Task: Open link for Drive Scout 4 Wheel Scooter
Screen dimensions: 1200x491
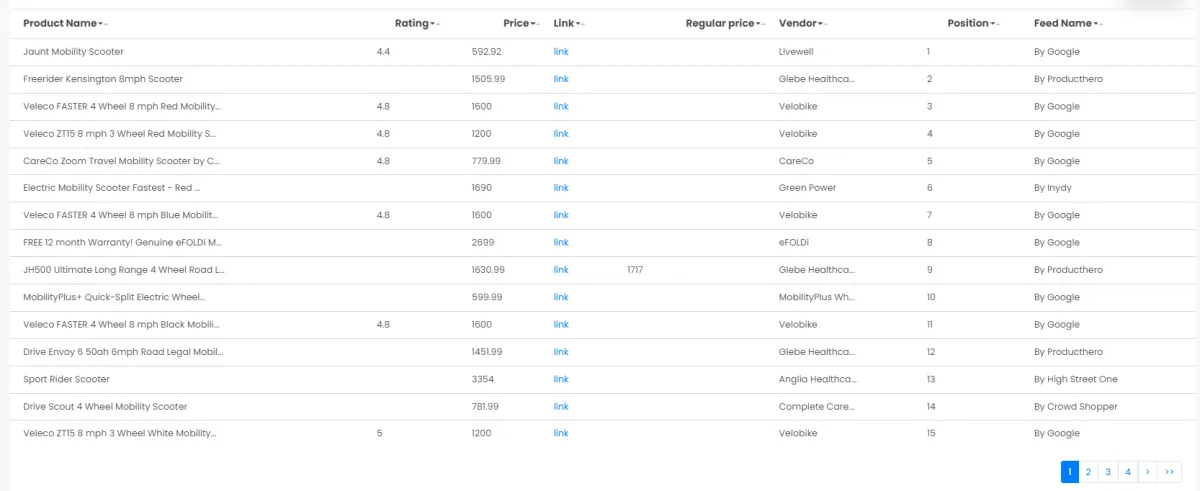Action: point(561,407)
